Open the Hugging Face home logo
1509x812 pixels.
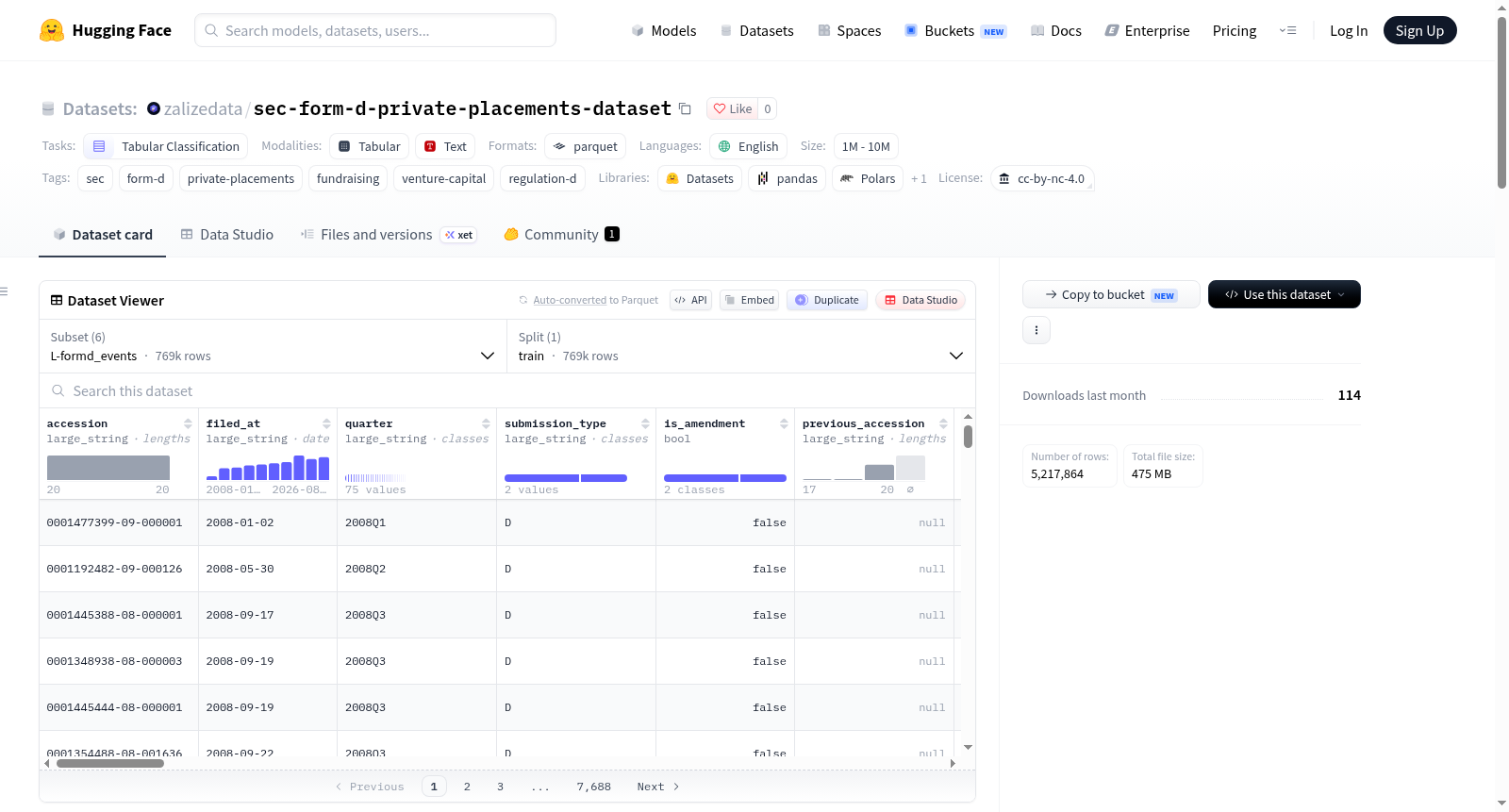[106, 30]
